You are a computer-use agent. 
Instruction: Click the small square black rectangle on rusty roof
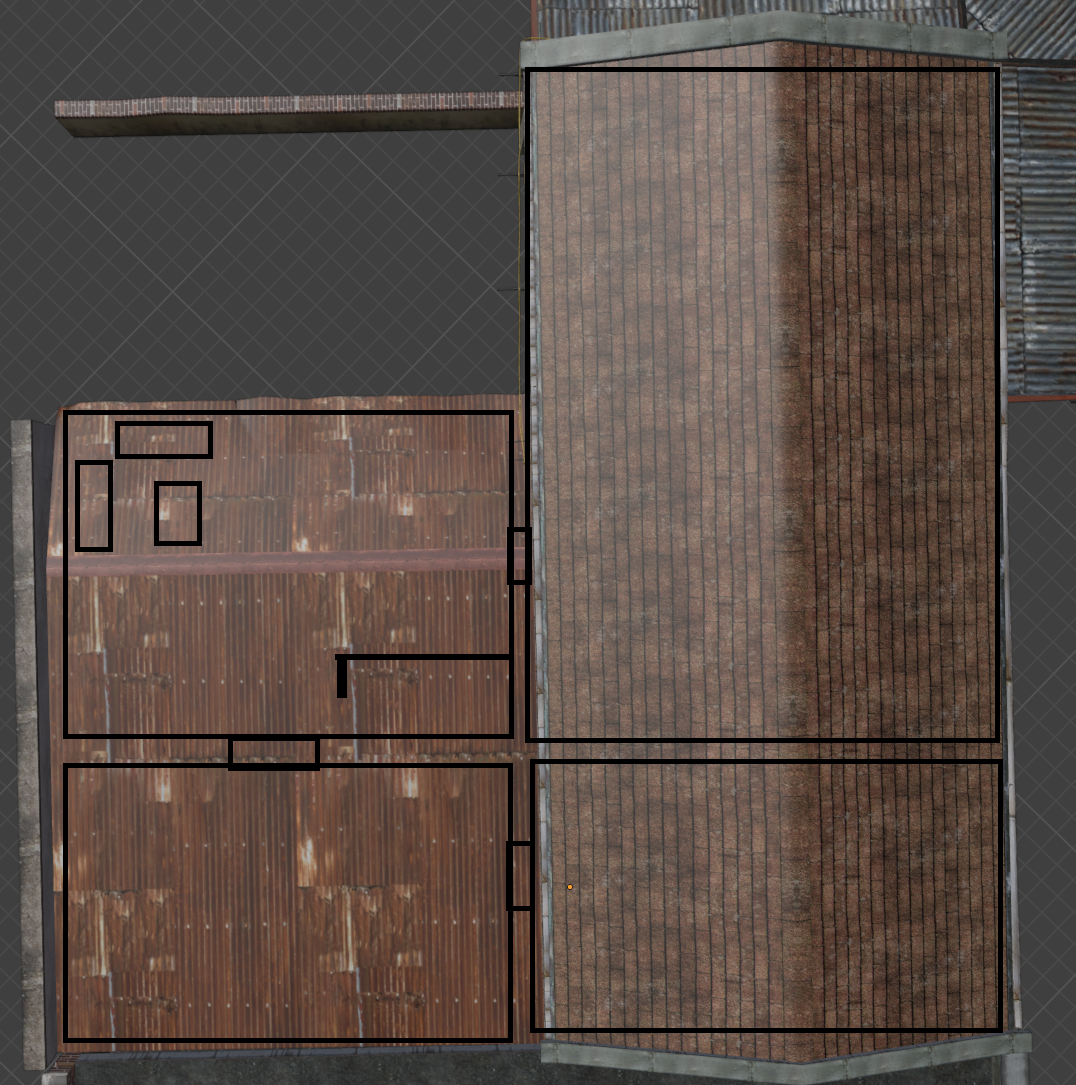pos(178,514)
